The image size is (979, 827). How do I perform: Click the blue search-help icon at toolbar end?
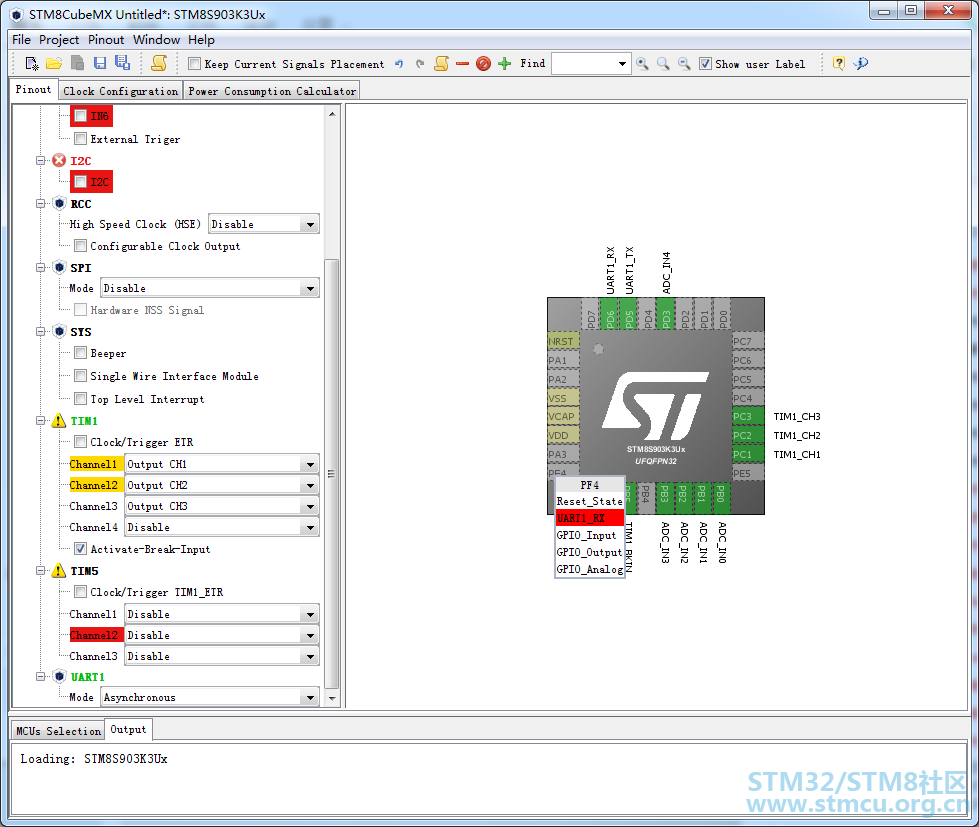tap(861, 64)
